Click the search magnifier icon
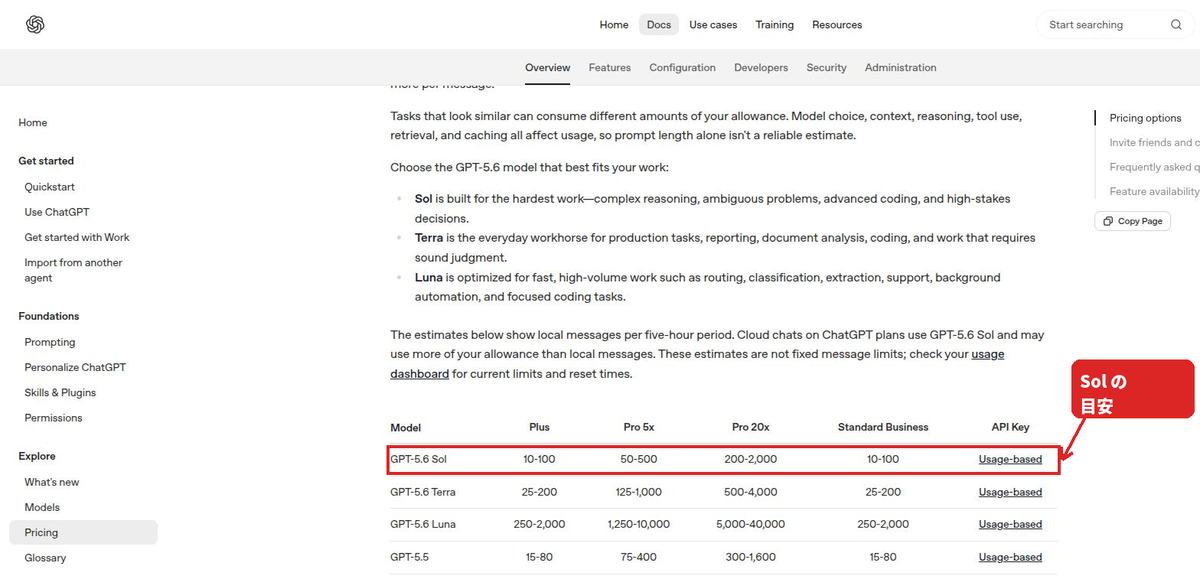 (1176, 25)
